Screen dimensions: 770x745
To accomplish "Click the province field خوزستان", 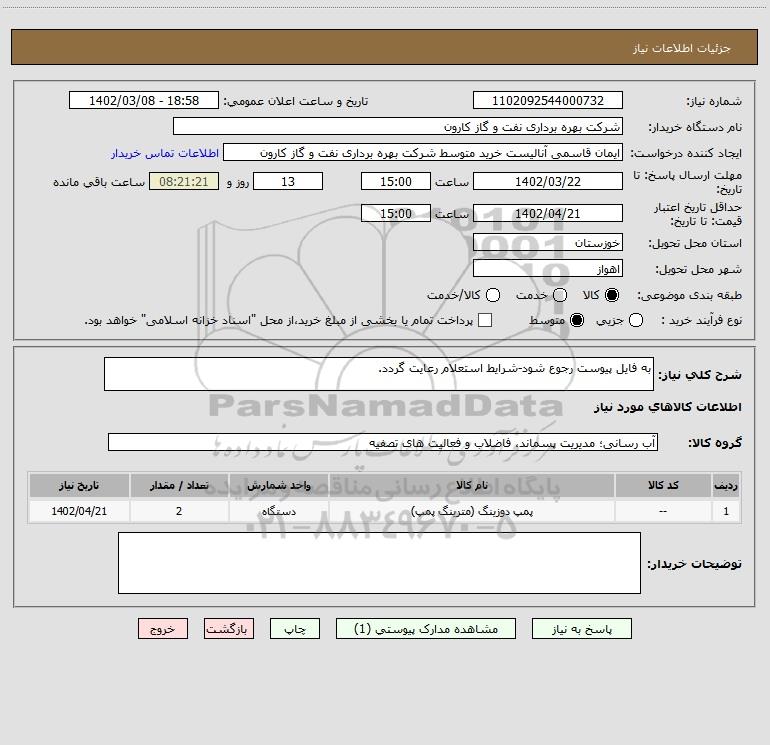I will tap(548, 242).
